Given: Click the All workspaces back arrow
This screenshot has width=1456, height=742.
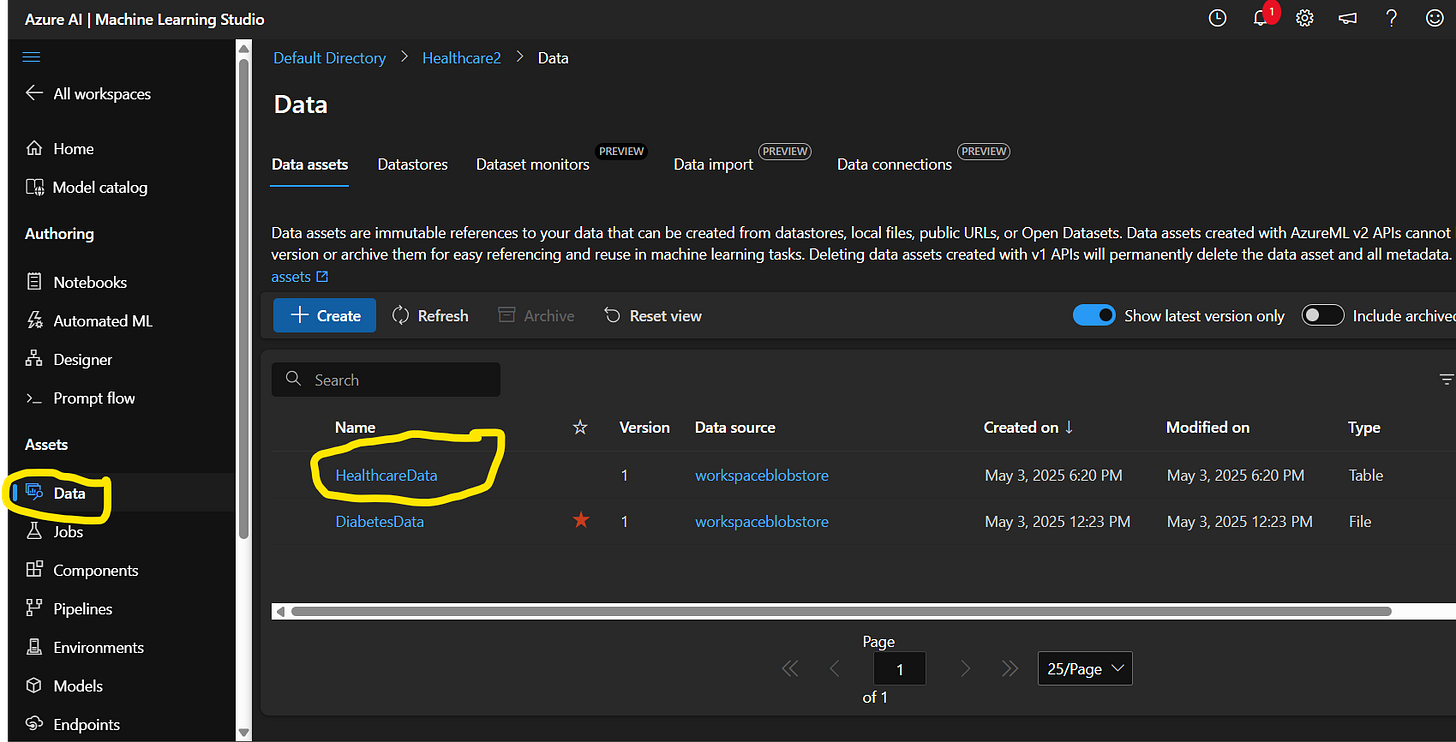Looking at the screenshot, I should (x=34, y=93).
